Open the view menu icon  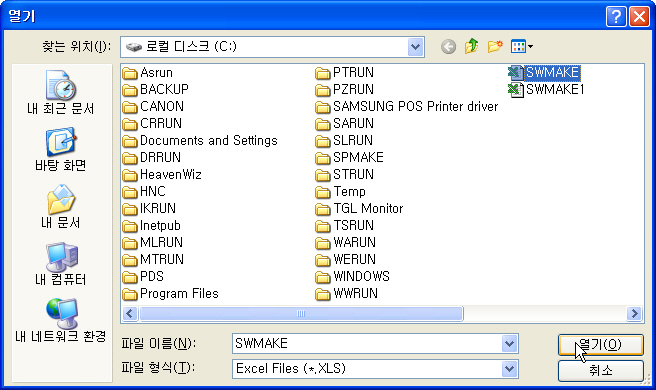(x=521, y=46)
